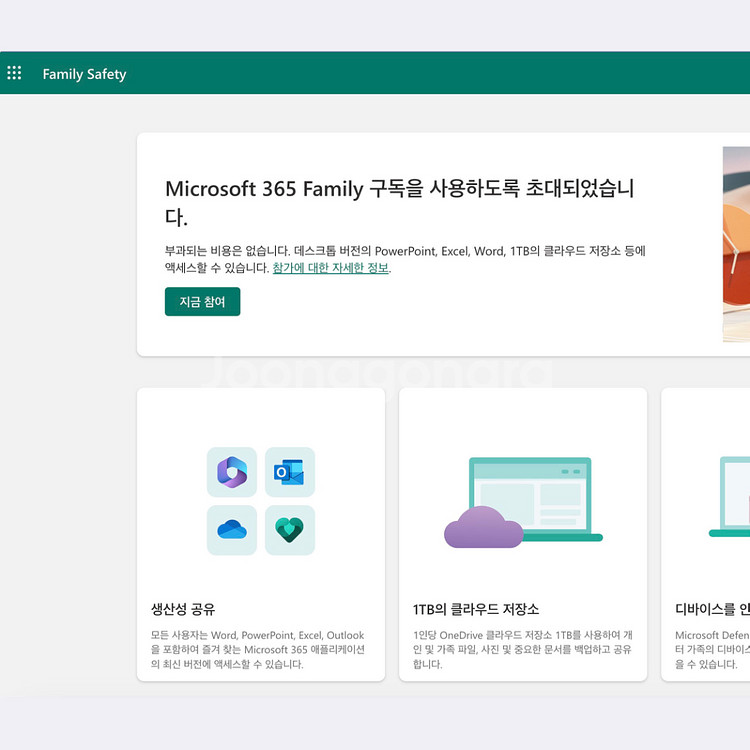Open the 참가에 대한 자세한 정보 link
This screenshot has height=750, width=750.
point(331,268)
